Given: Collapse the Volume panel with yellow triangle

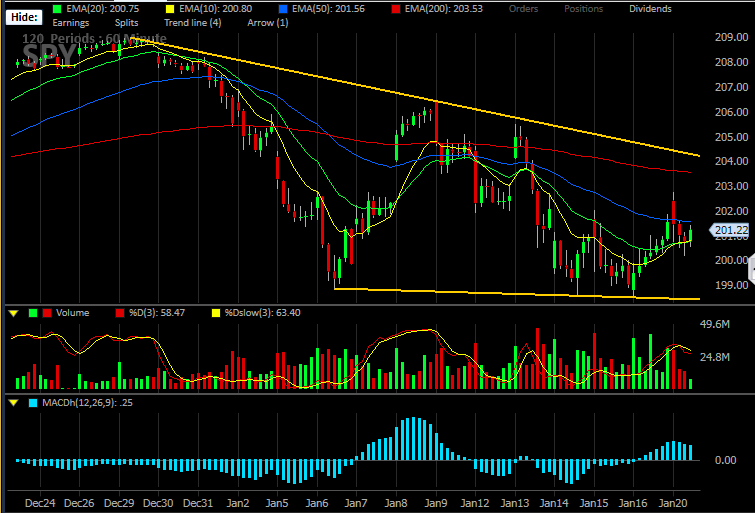Looking at the screenshot, I should tap(13, 314).
